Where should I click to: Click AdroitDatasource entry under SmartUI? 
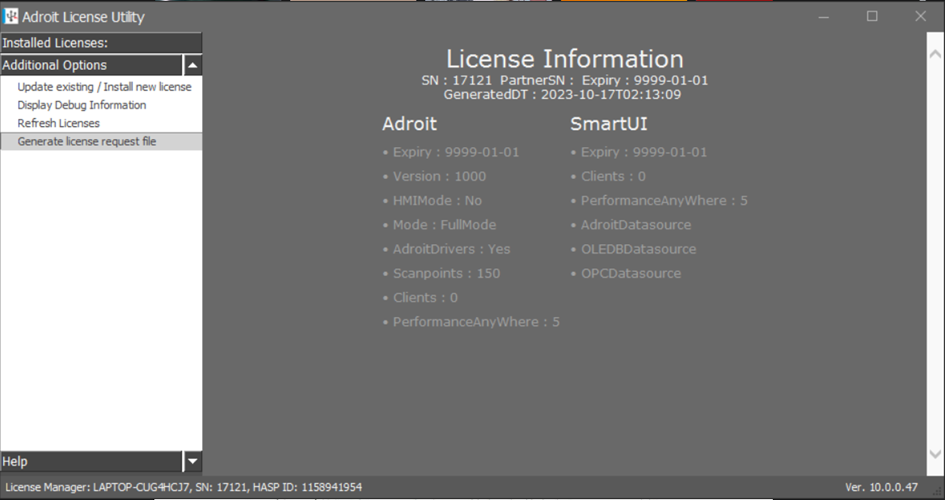[x=636, y=225]
